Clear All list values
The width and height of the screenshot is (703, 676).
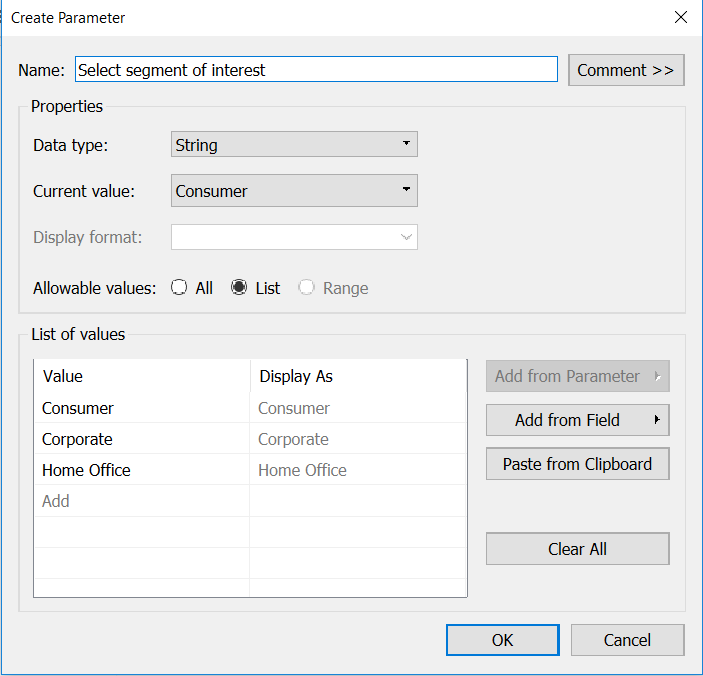[577, 549]
